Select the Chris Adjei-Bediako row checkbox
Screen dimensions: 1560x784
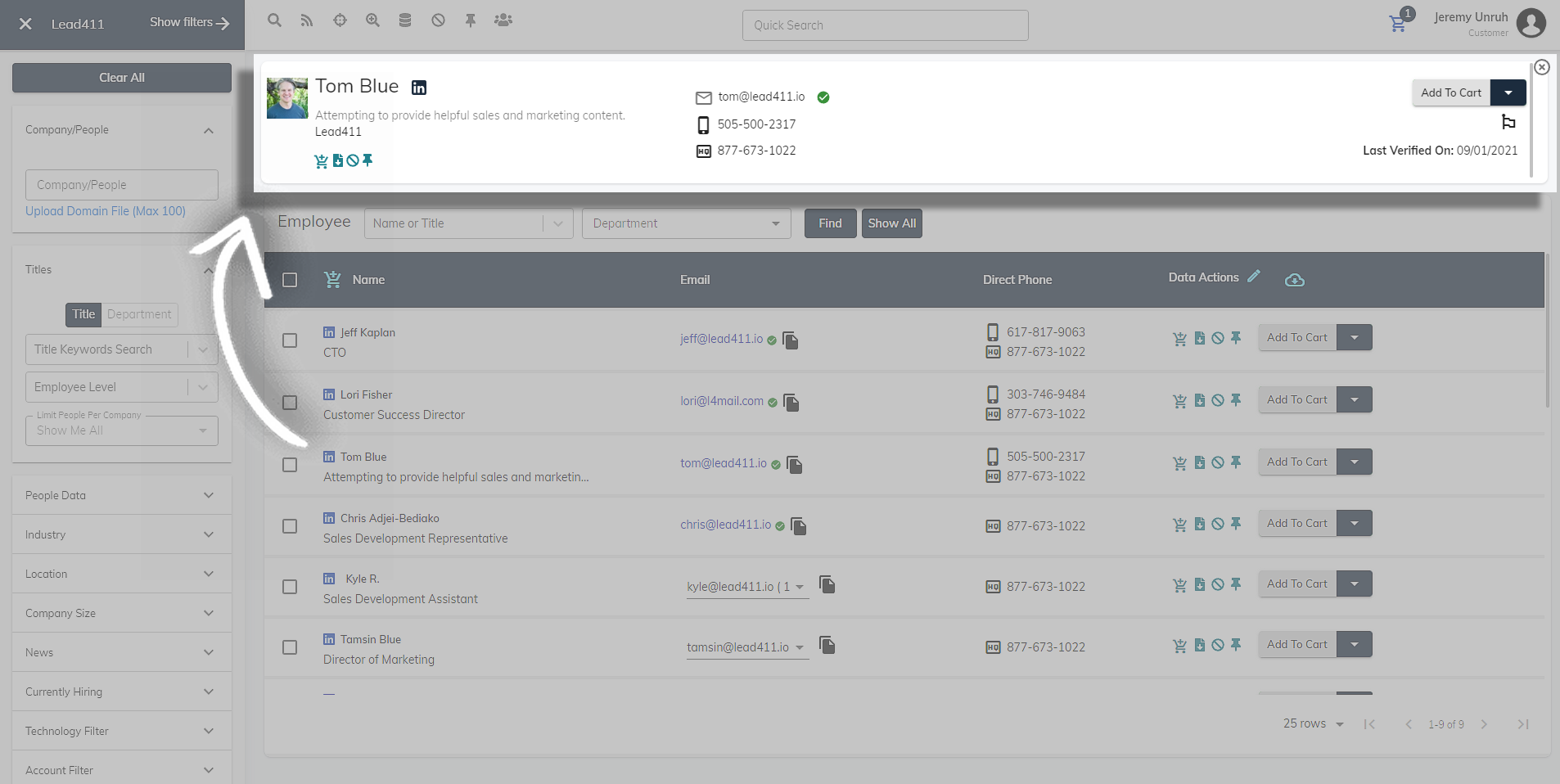[x=290, y=526]
